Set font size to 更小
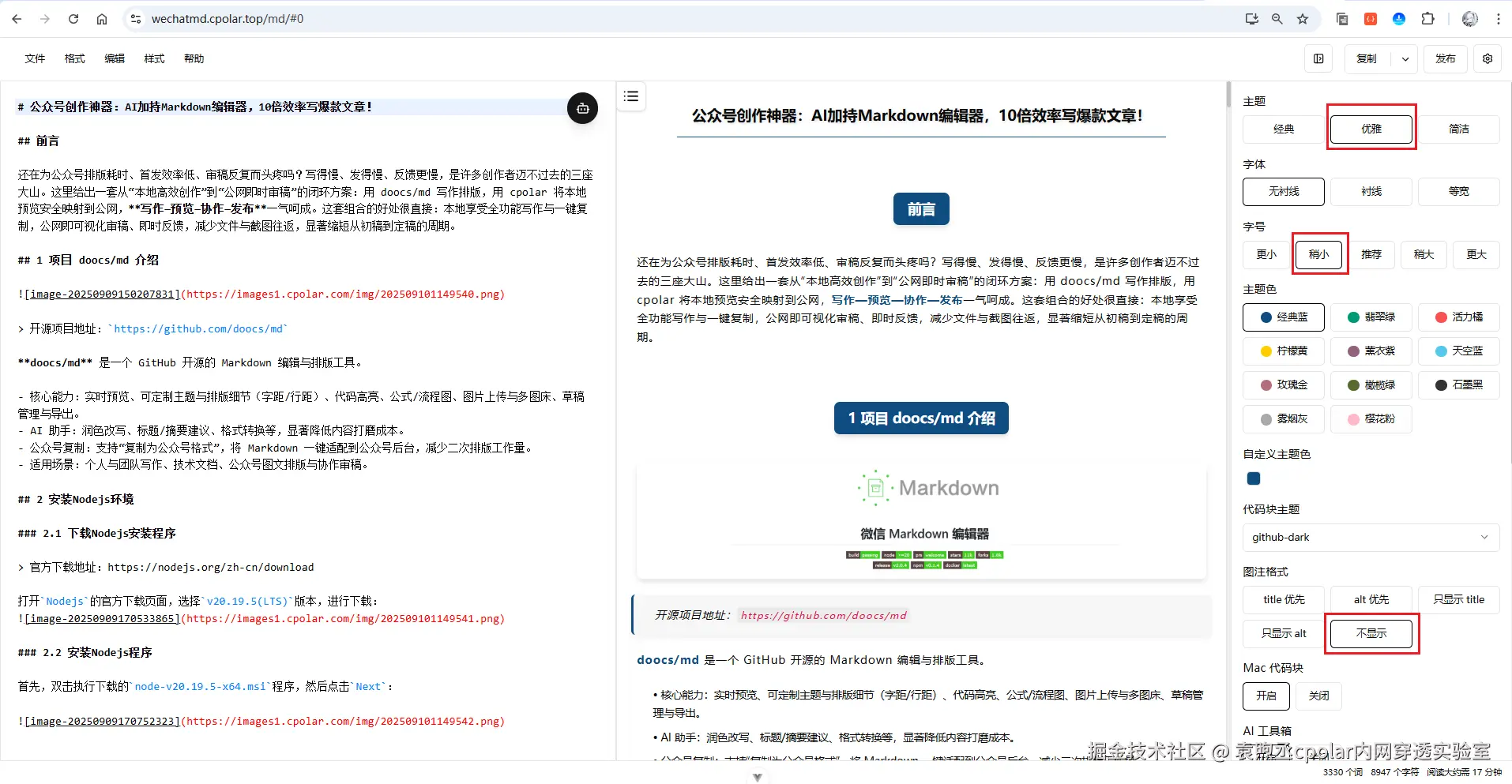The width and height of the screenshot is (1512, 784). pos(1266,254)
